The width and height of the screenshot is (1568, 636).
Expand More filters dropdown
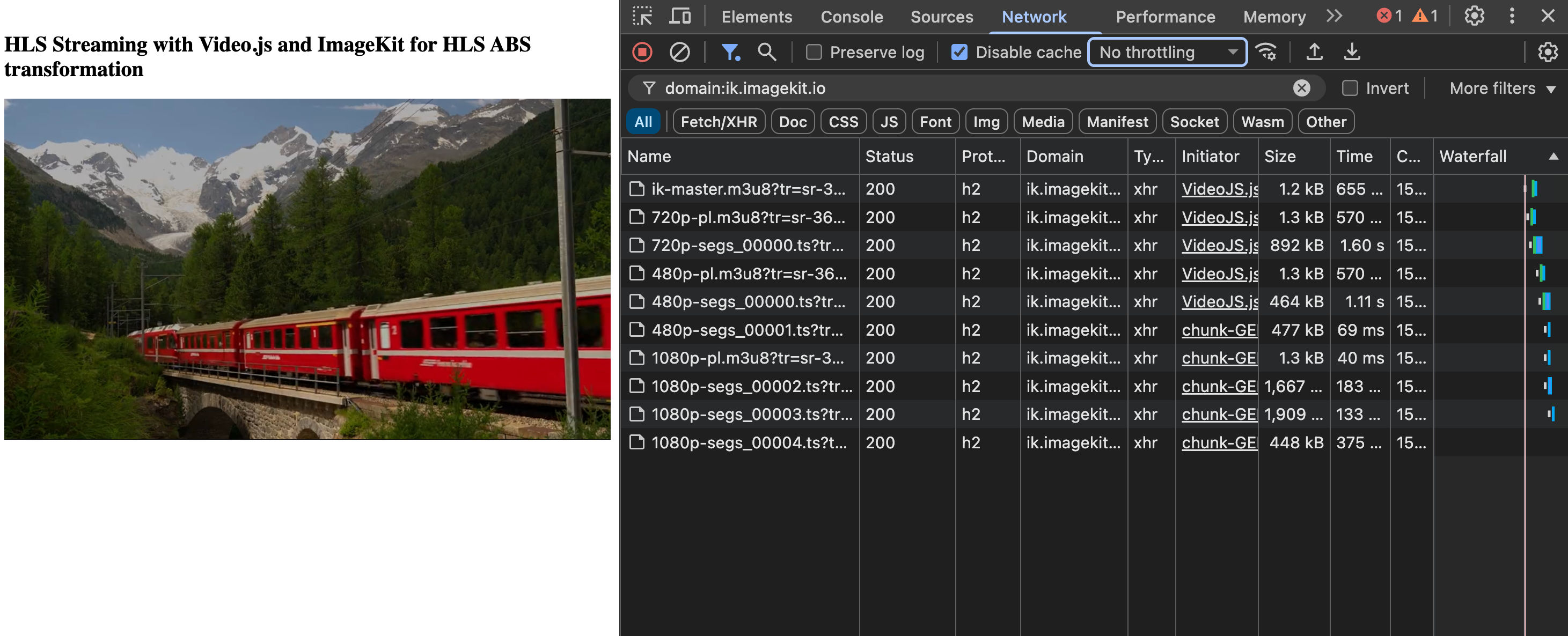coord(1501,89)
